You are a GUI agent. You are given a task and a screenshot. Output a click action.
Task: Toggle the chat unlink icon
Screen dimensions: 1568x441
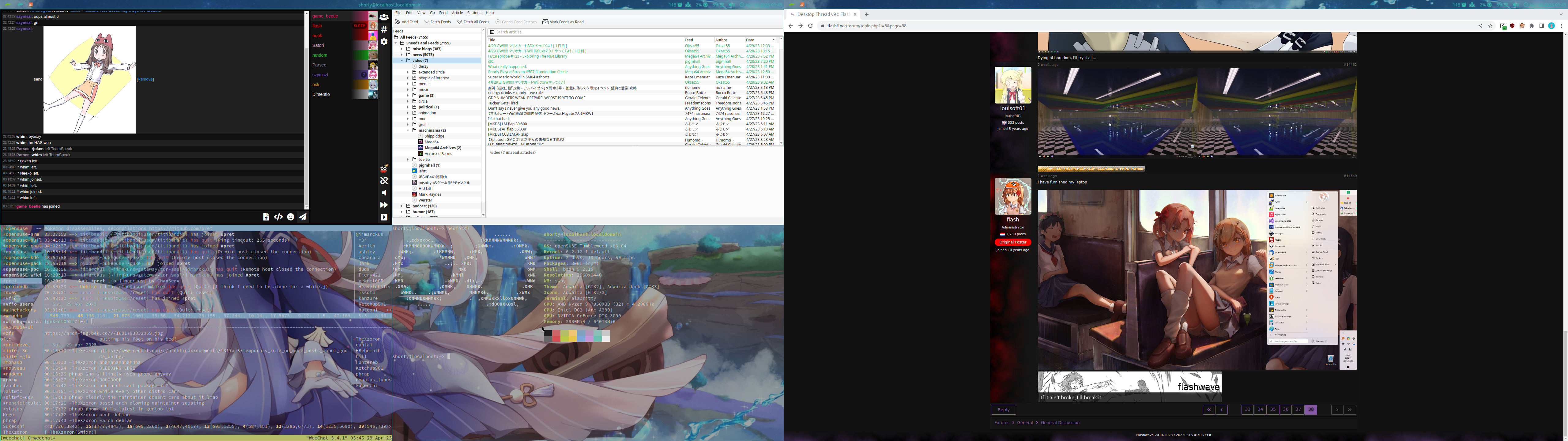(x=384, y=180)
